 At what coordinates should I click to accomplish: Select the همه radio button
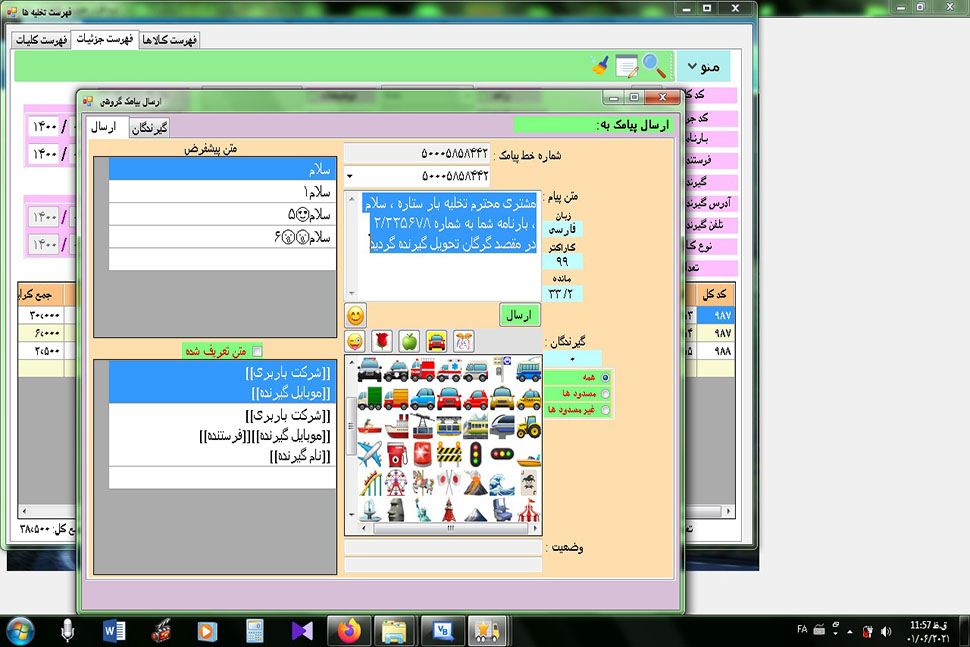point(605,377)
